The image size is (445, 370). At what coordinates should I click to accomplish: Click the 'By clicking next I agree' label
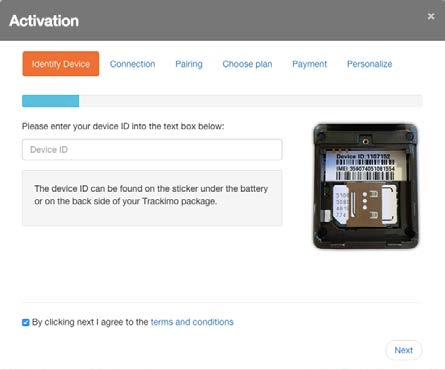point(90,322)
